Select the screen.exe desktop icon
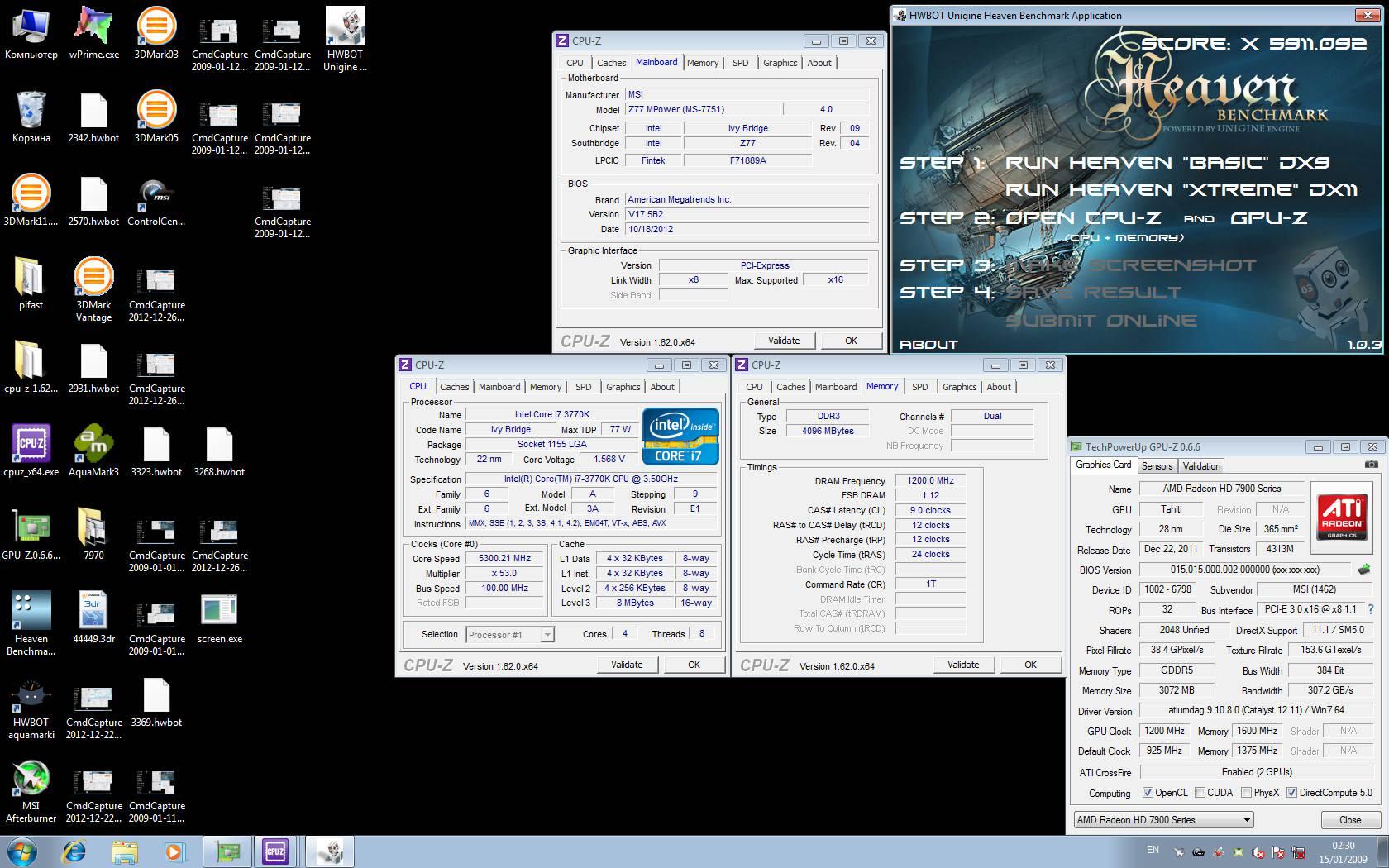This screenshot has width=1389, height=868. click(x=219, y=618)
